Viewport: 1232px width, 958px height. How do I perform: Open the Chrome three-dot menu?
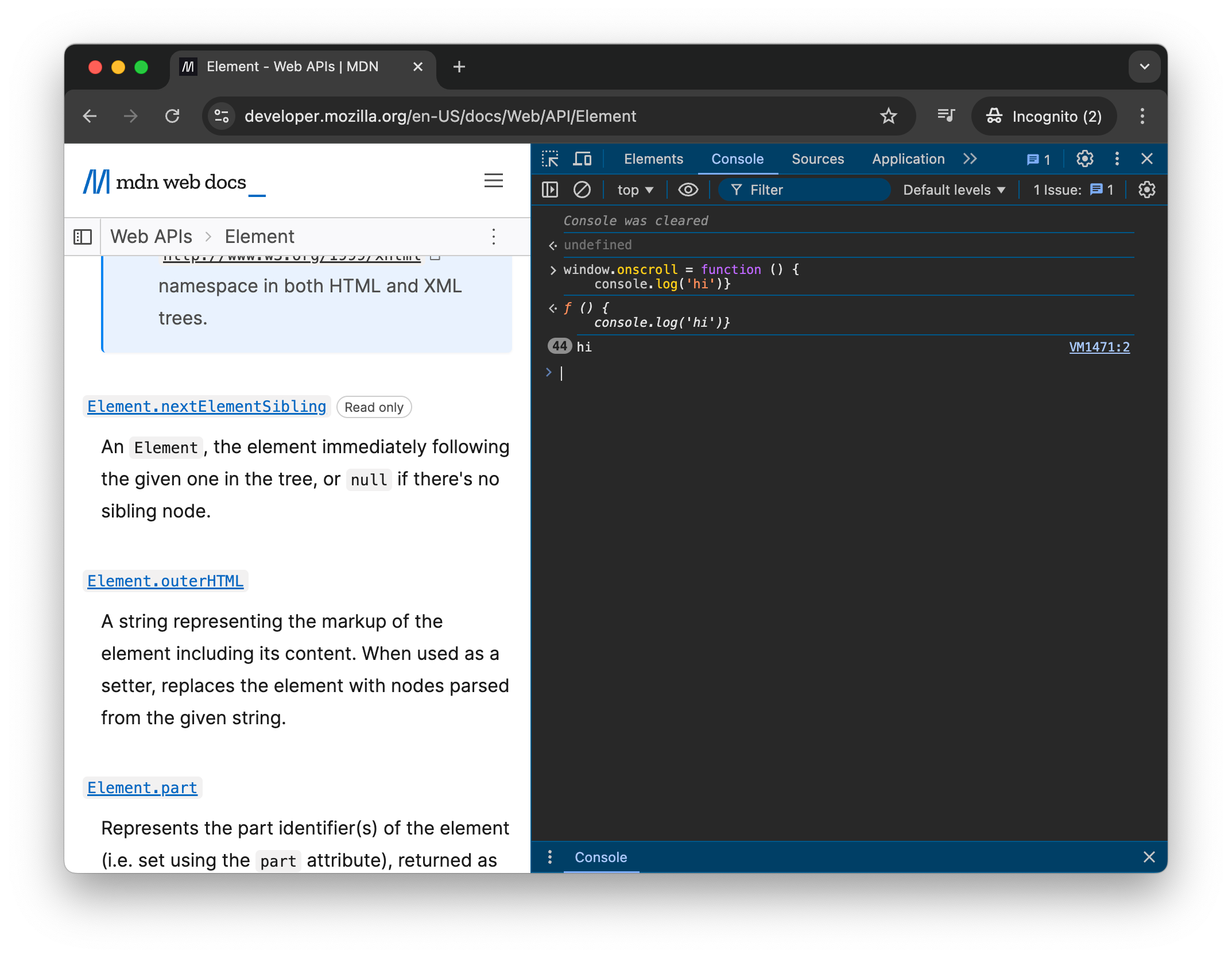point(1142,117)
